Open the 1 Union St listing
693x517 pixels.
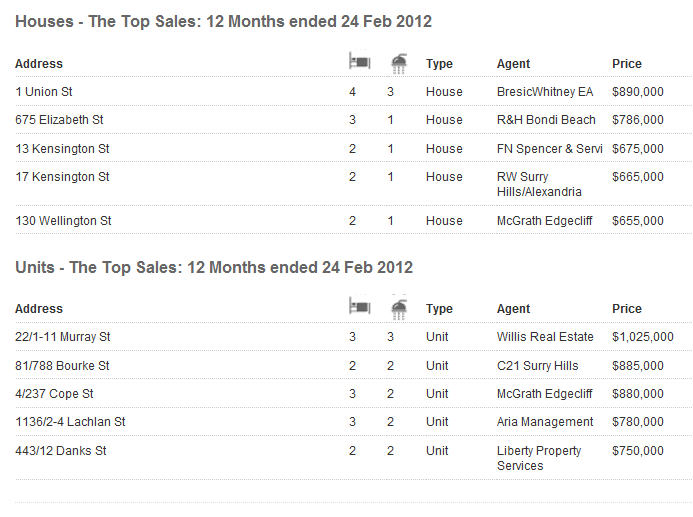click(44, 92)
